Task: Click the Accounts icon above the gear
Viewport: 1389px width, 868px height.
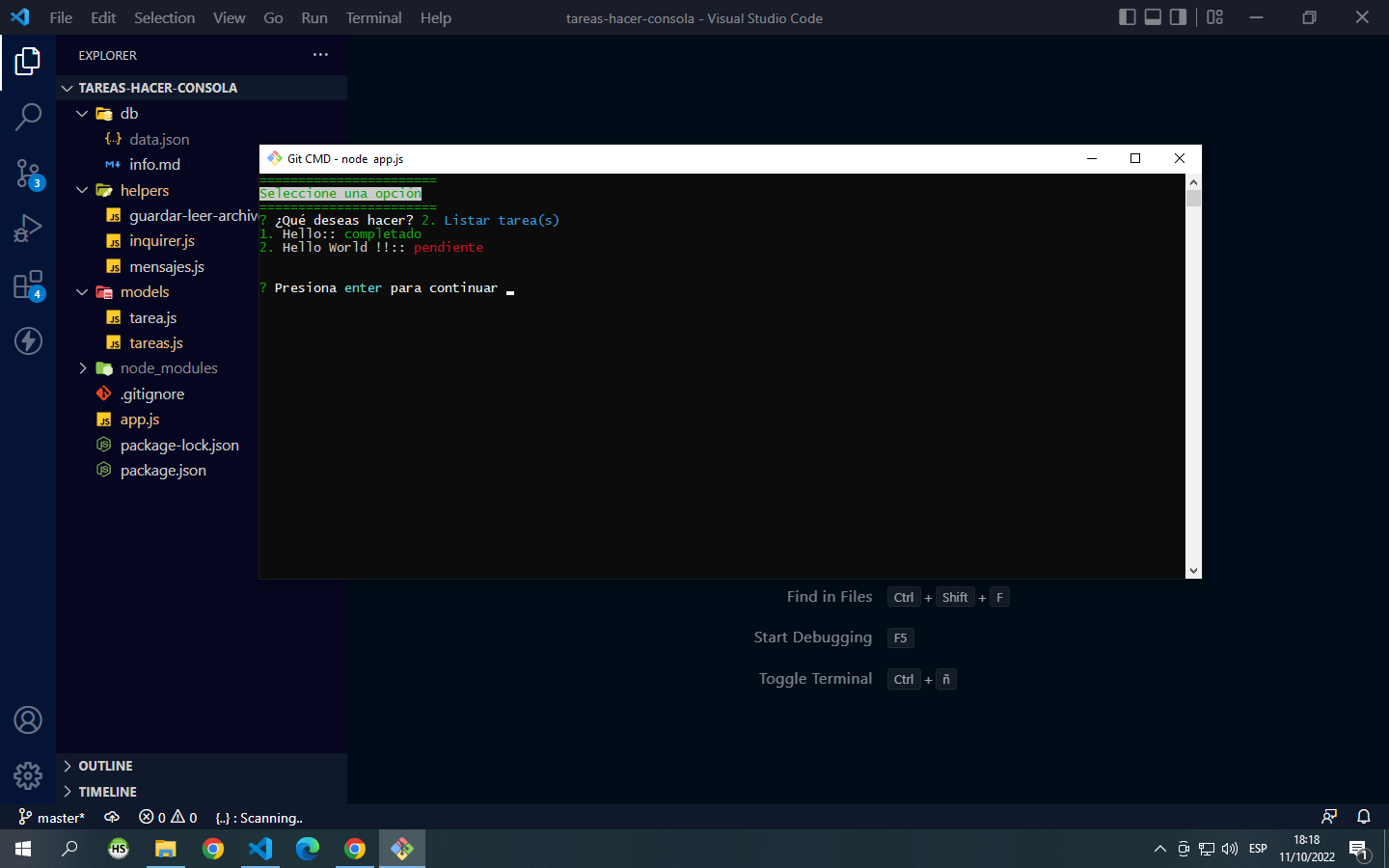Action: (28, 720)
